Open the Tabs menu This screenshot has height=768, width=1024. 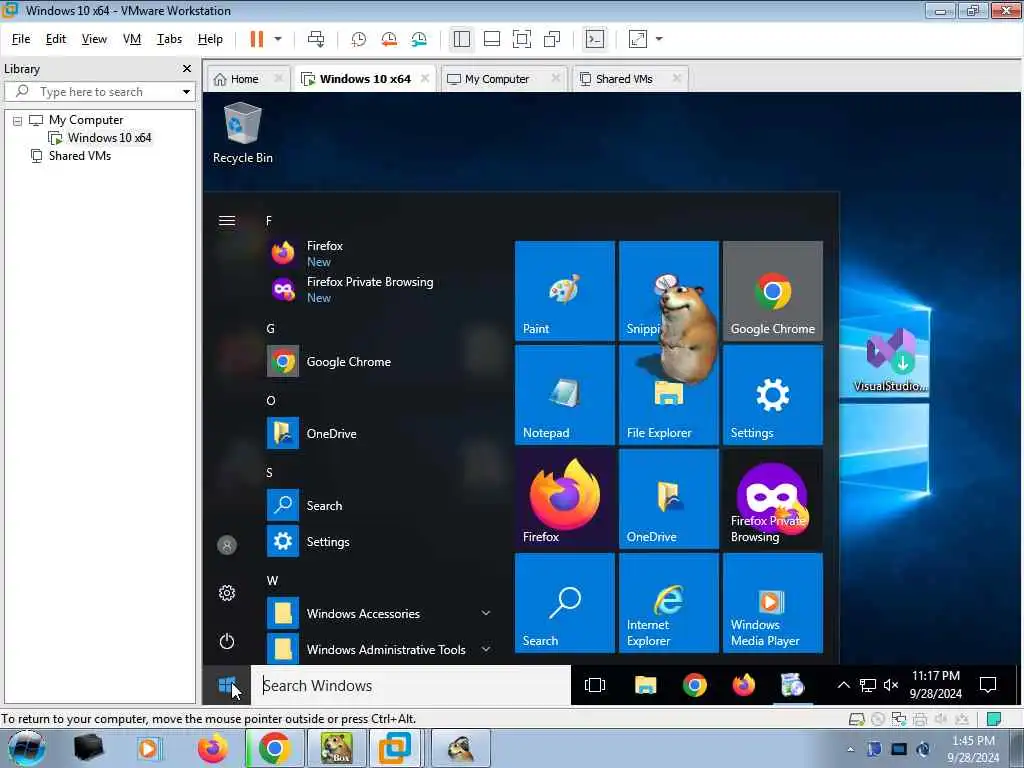(x=169, y=39)
